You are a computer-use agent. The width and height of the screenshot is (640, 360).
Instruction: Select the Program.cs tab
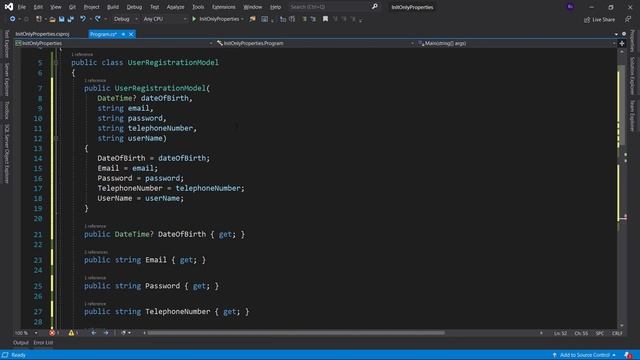coord(103,34)
